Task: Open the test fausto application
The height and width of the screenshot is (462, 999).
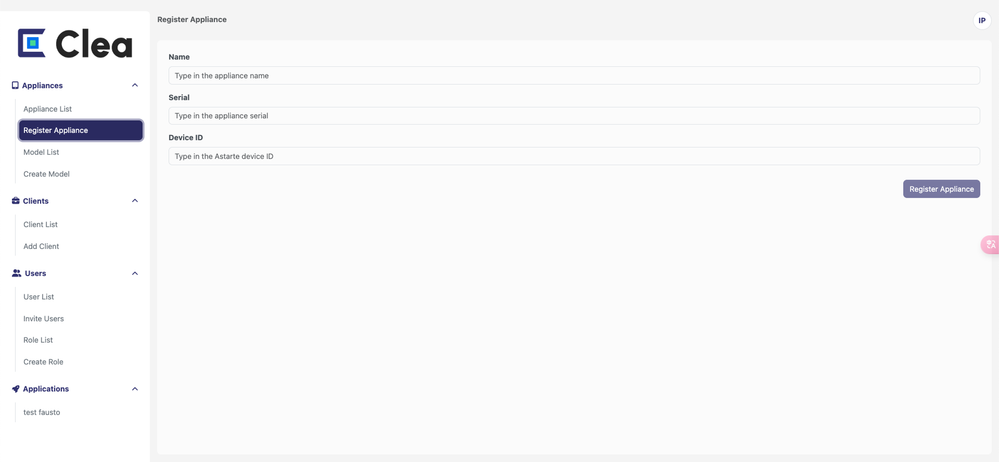Action: point(42,412)
